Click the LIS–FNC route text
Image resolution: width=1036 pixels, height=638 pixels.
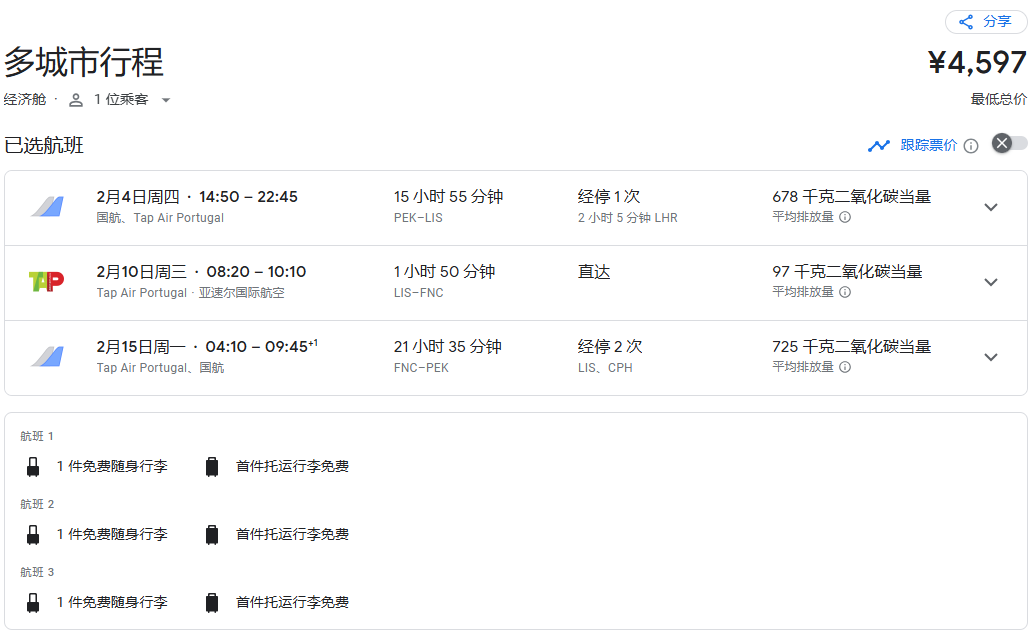[419, 293]
